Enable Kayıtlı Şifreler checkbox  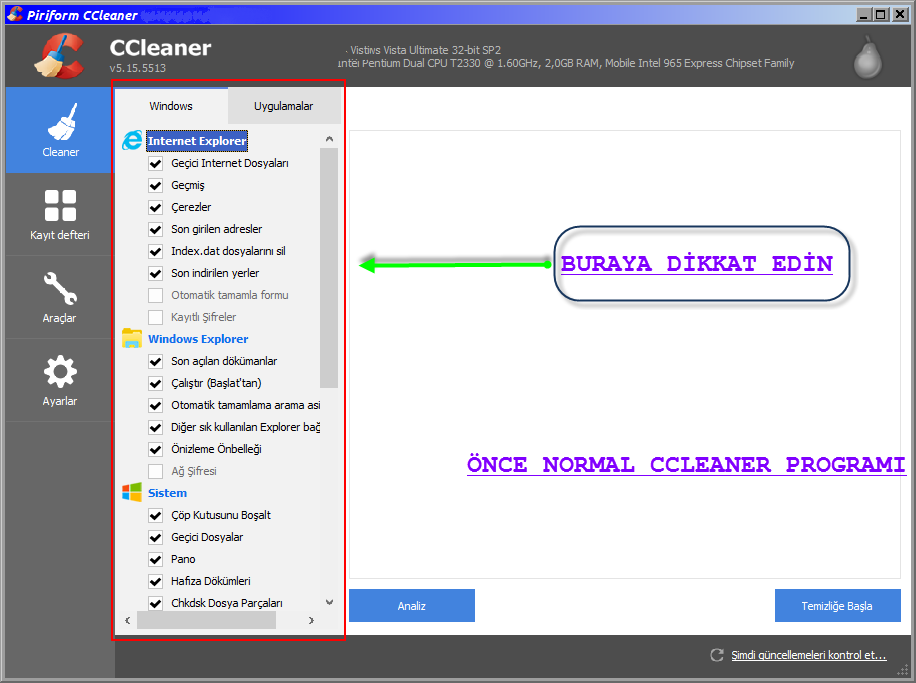(155, 317)
